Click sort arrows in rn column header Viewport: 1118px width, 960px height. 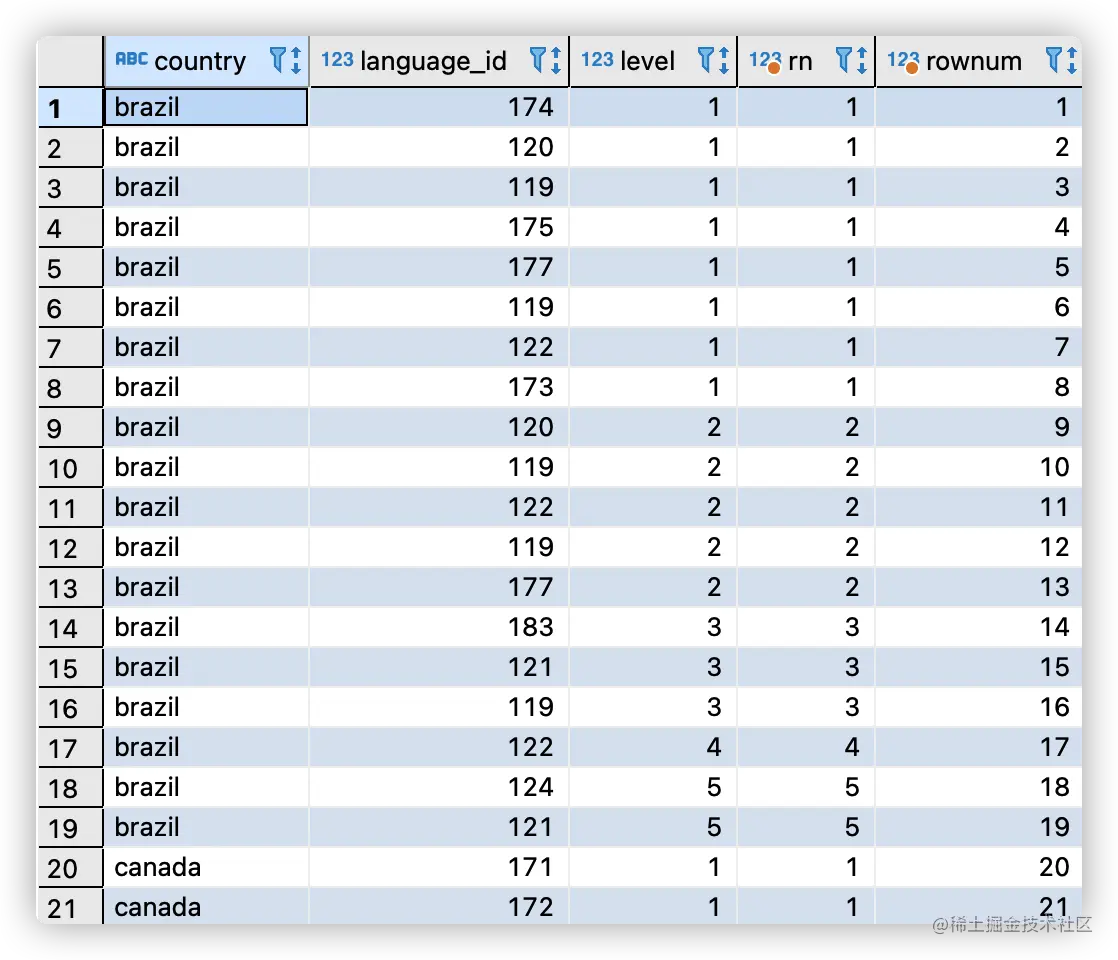[862, 61]
